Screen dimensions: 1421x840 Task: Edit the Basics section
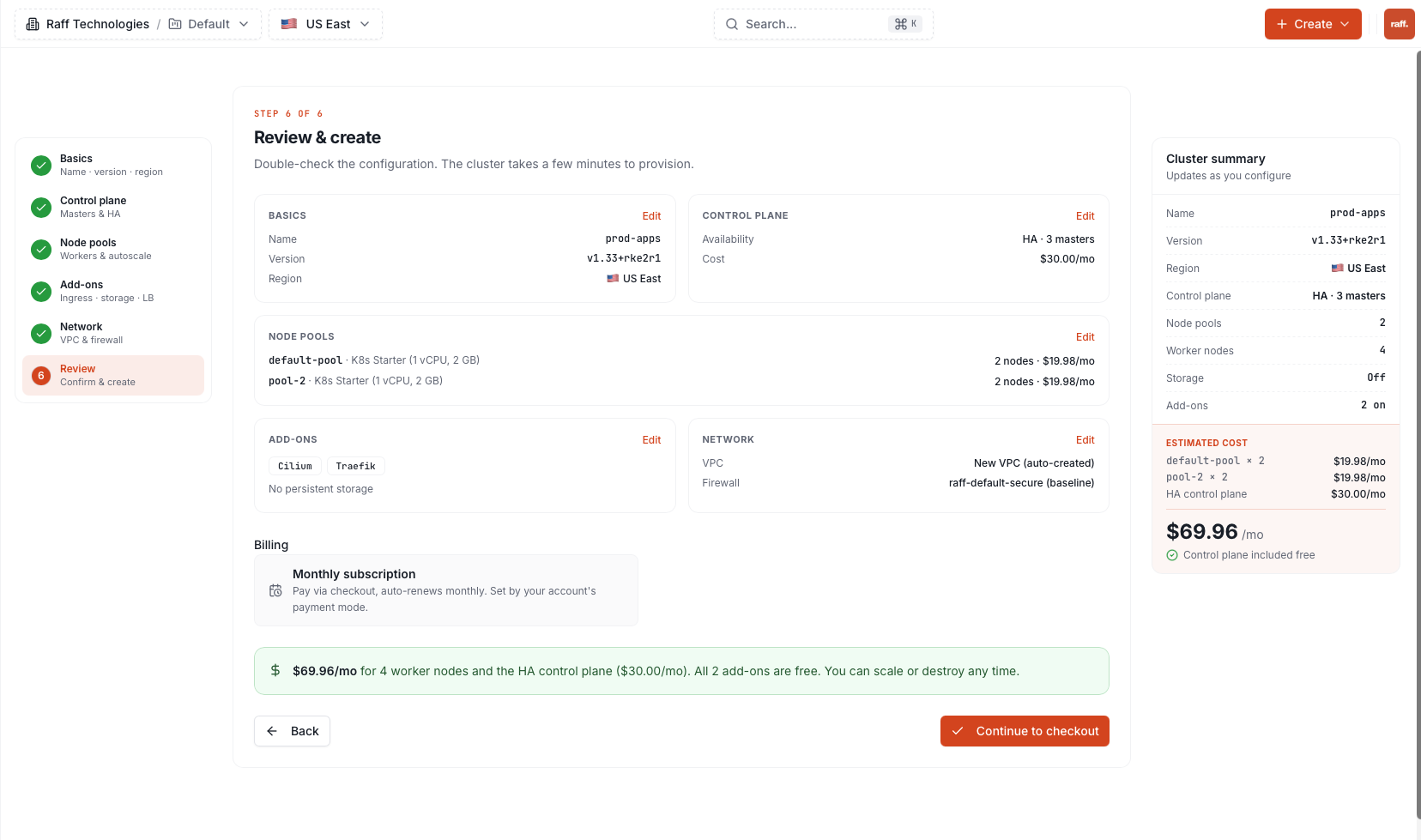651,216
